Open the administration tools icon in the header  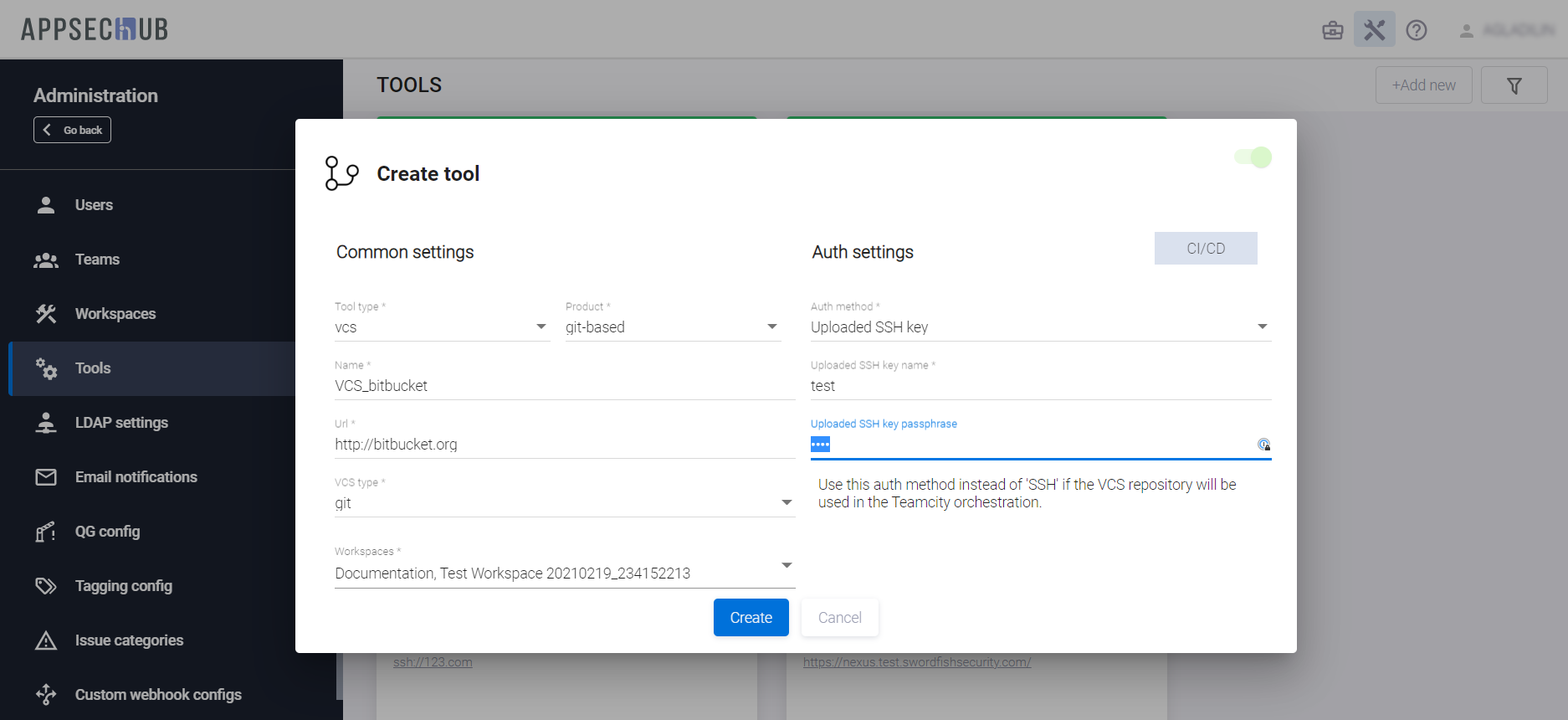1374,30
